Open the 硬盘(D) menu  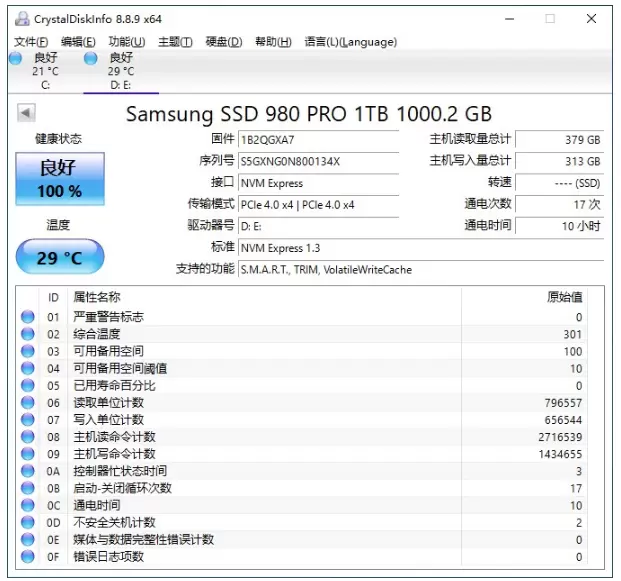tap(223, 42)
